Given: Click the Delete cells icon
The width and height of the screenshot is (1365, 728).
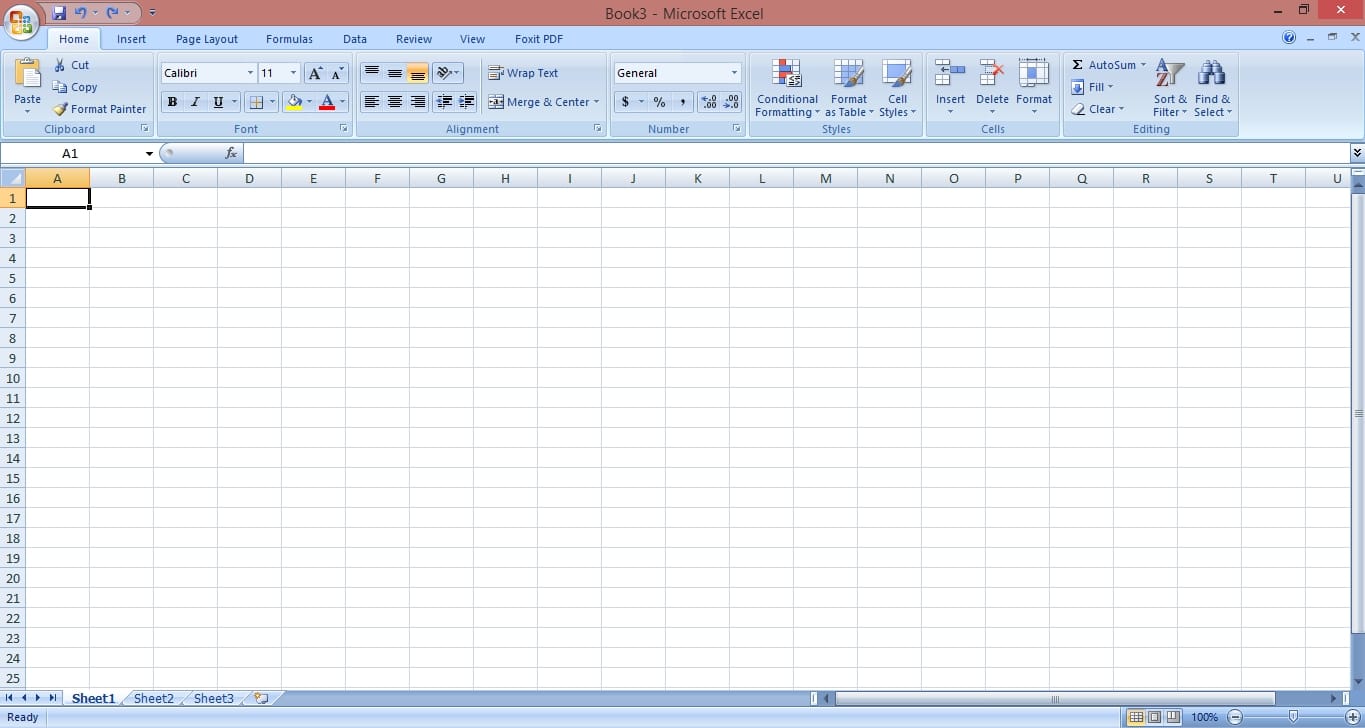Looking at the screenshot, I should click(x=992, y=73).
